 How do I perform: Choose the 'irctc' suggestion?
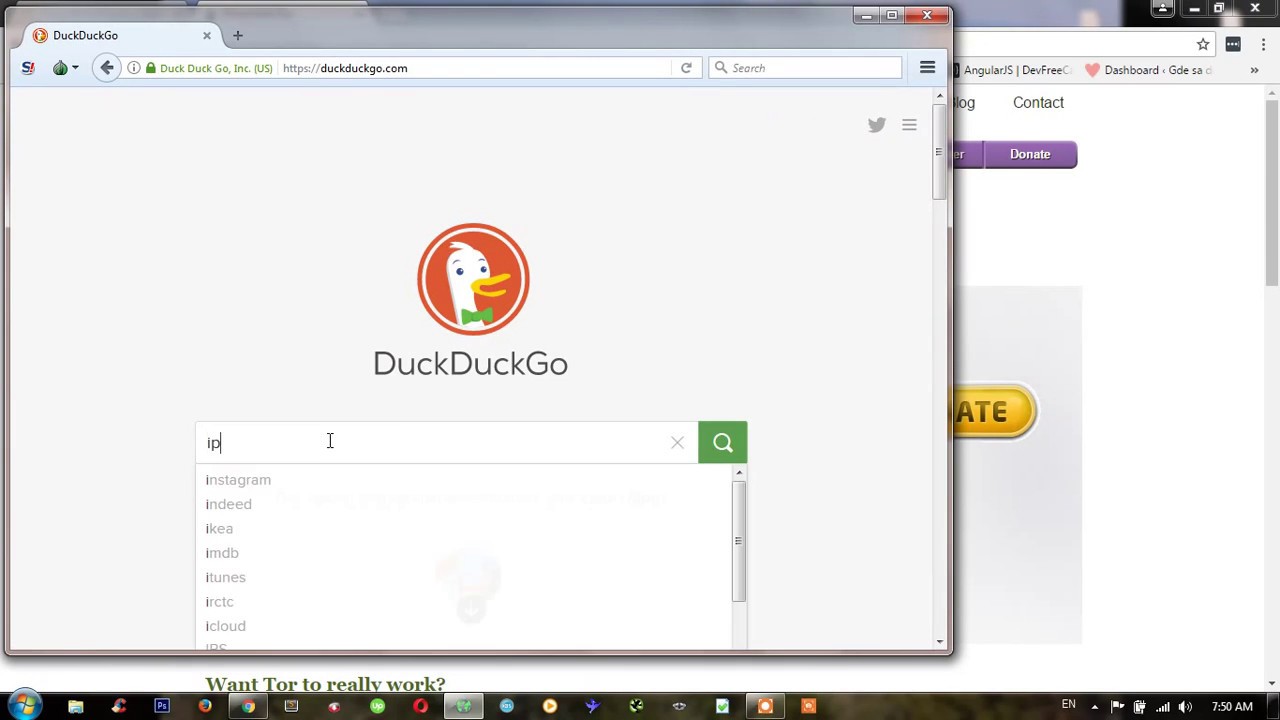219,602
